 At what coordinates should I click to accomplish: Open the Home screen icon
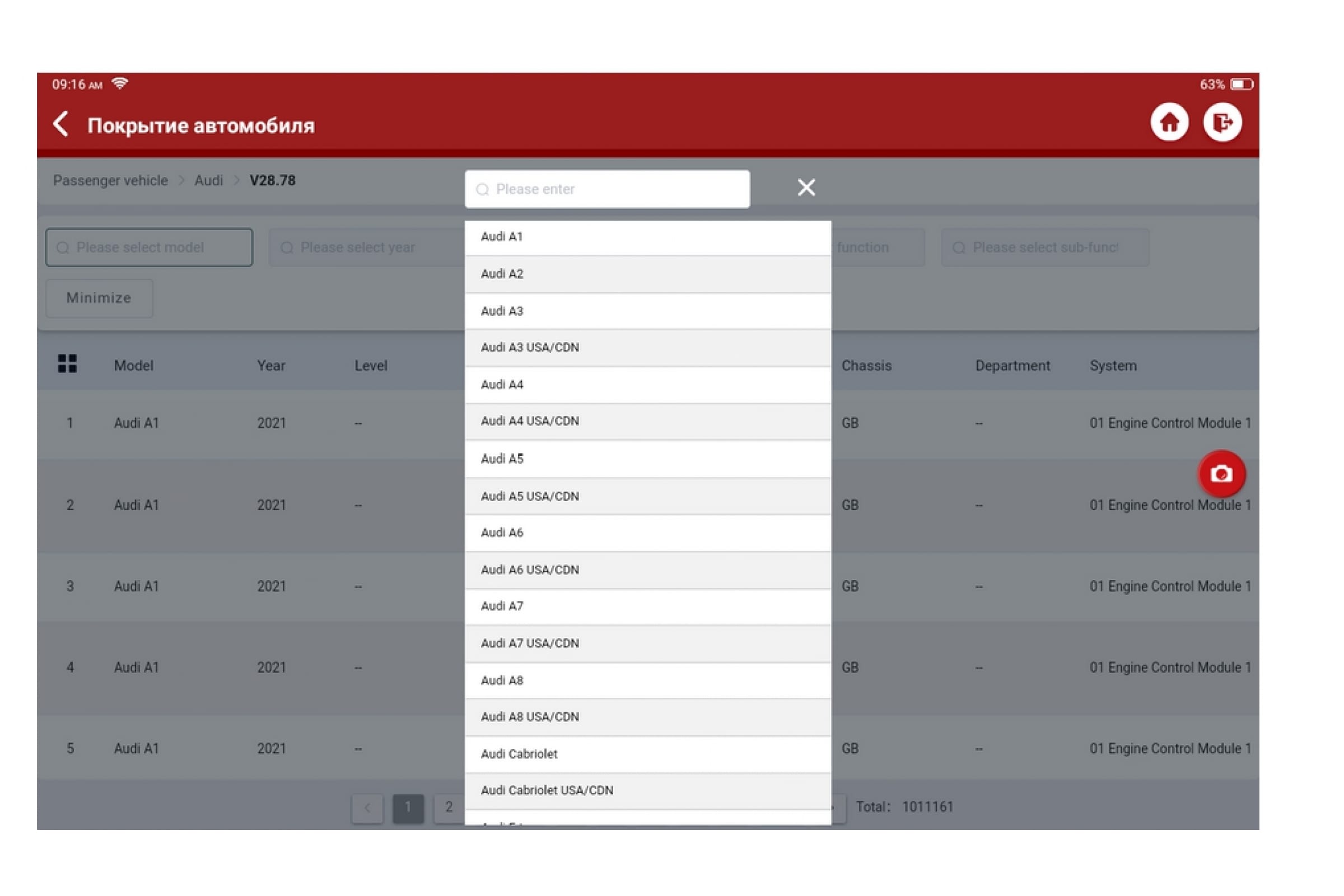1169,122
